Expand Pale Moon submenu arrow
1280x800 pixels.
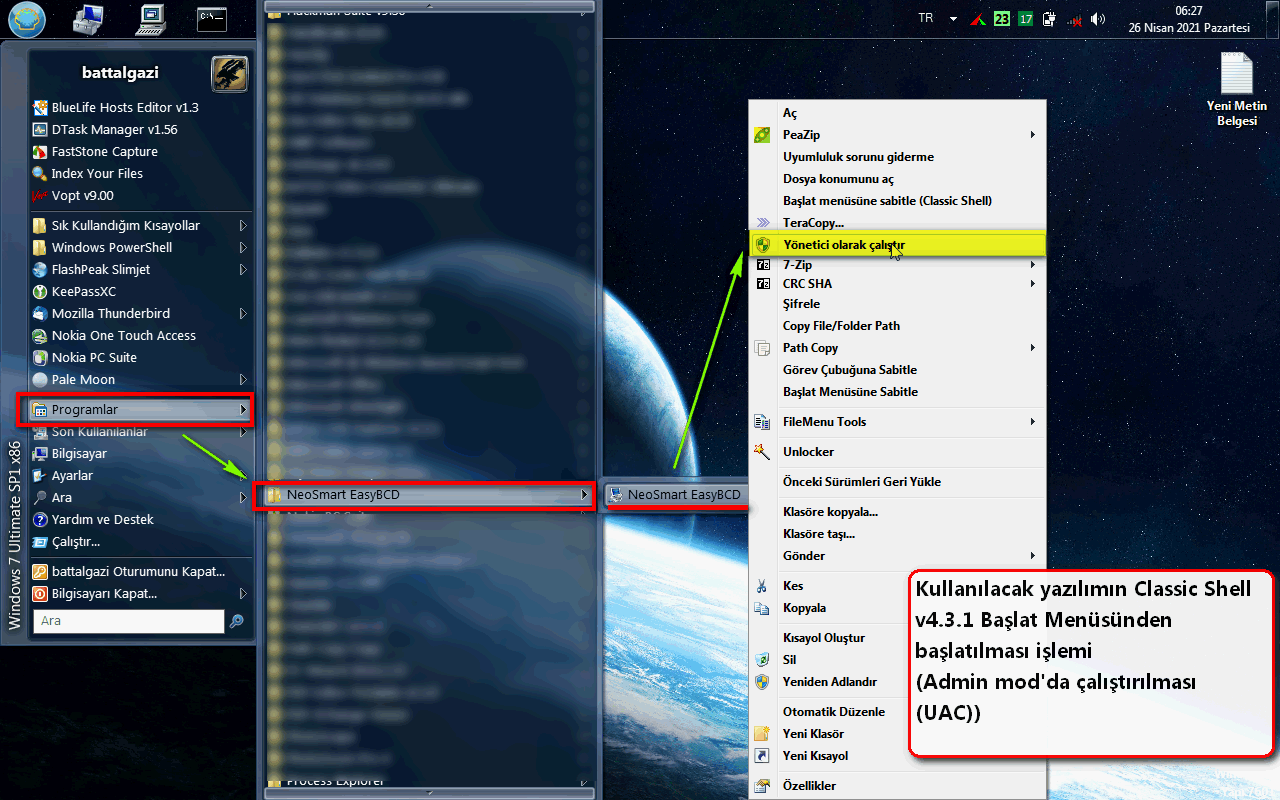[242, 379]
